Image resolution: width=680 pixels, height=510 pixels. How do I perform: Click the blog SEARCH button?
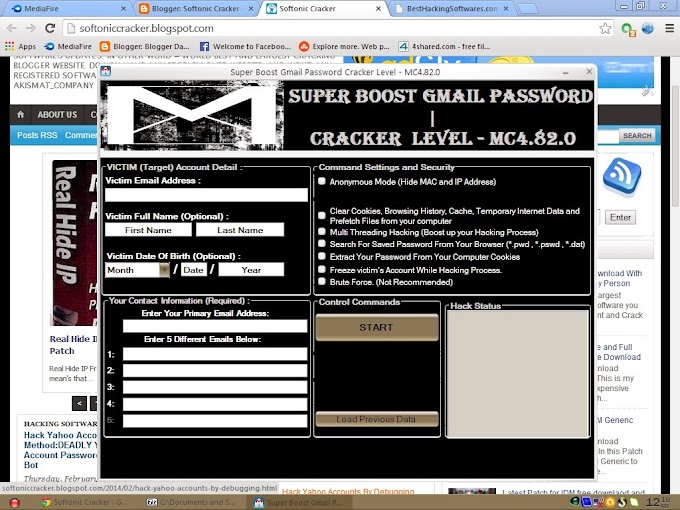point(637,135)
